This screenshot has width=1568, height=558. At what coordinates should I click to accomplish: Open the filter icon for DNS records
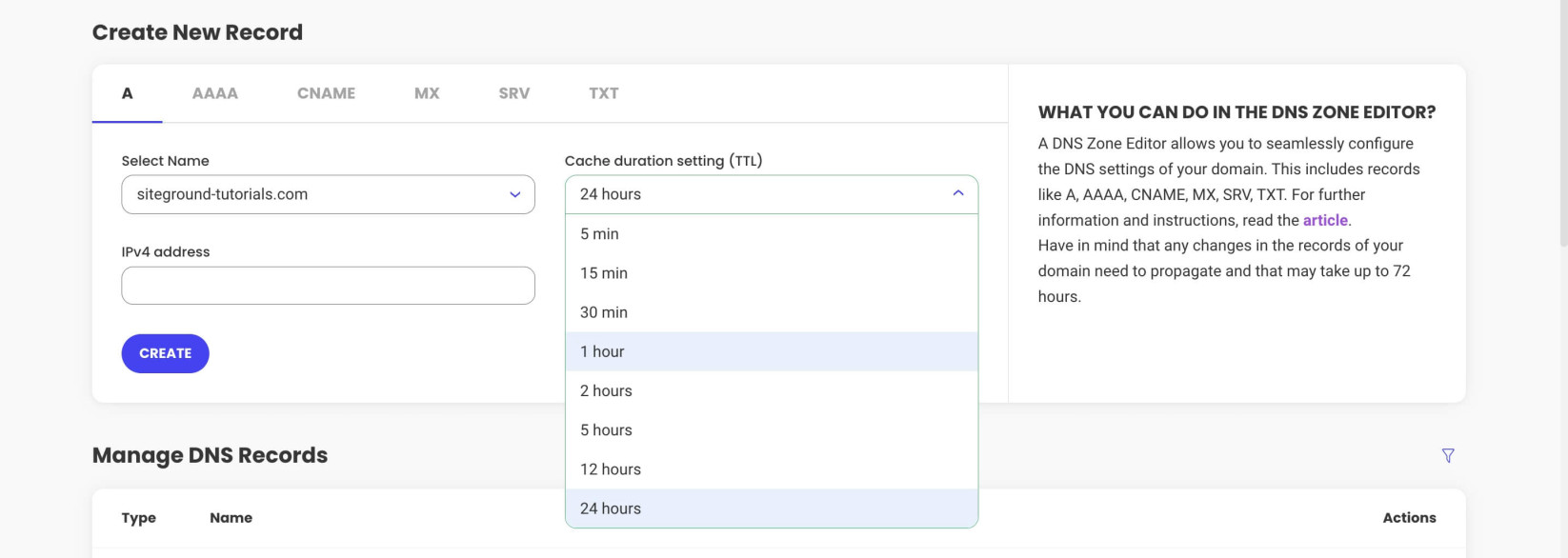click(x=1448, y=456)
